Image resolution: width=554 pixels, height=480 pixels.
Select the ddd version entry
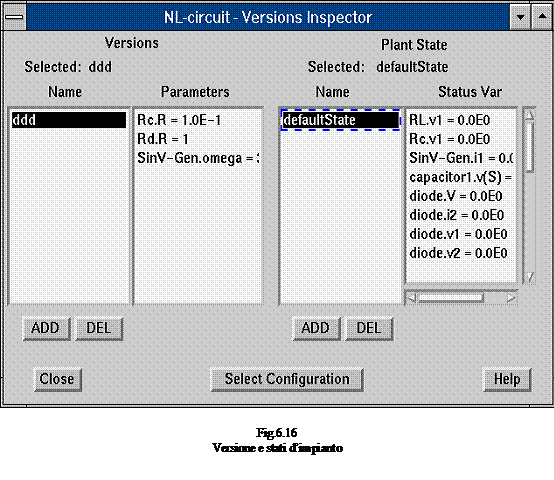69,120
